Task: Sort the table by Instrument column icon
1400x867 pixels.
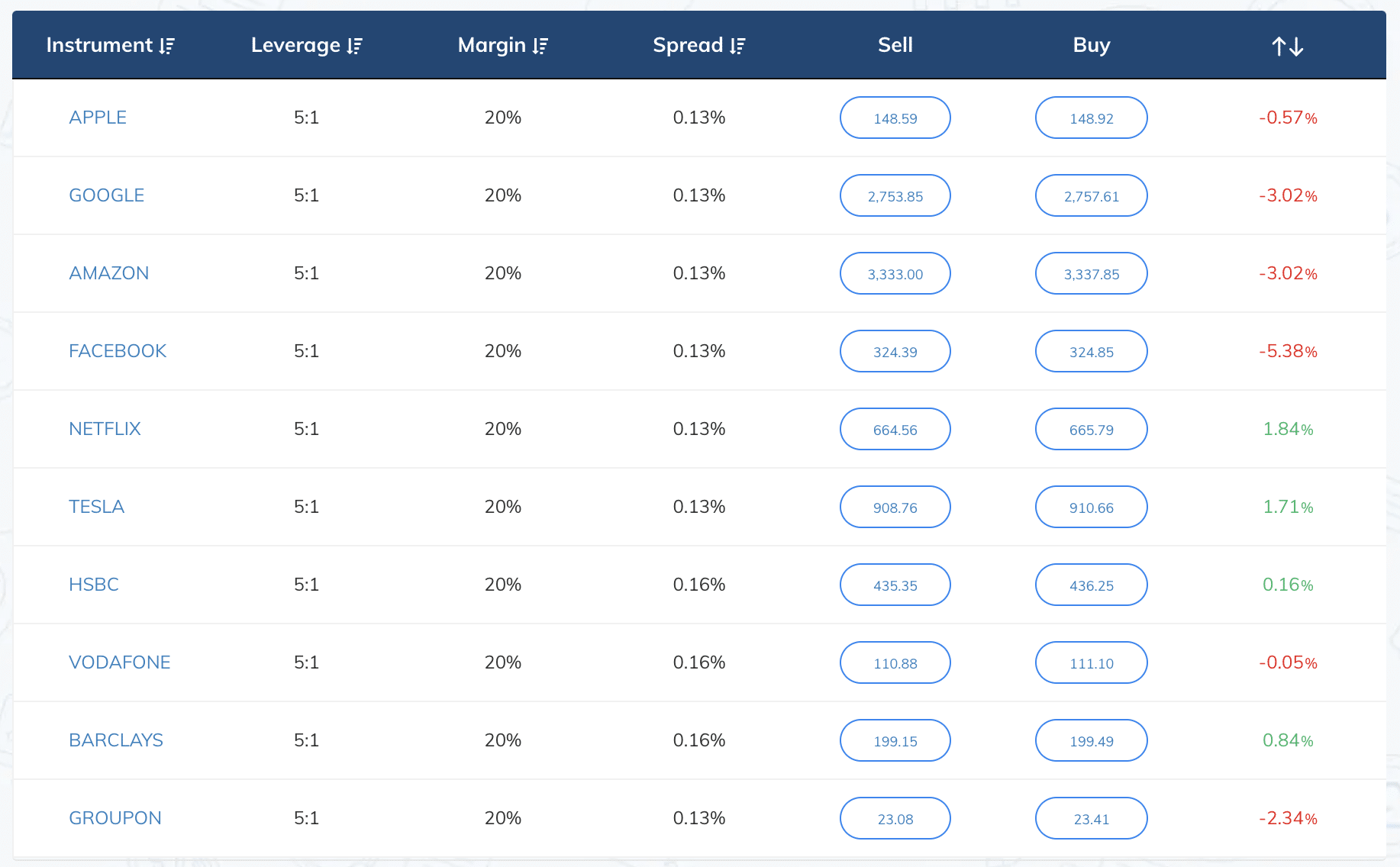Action: pos(167,47)
